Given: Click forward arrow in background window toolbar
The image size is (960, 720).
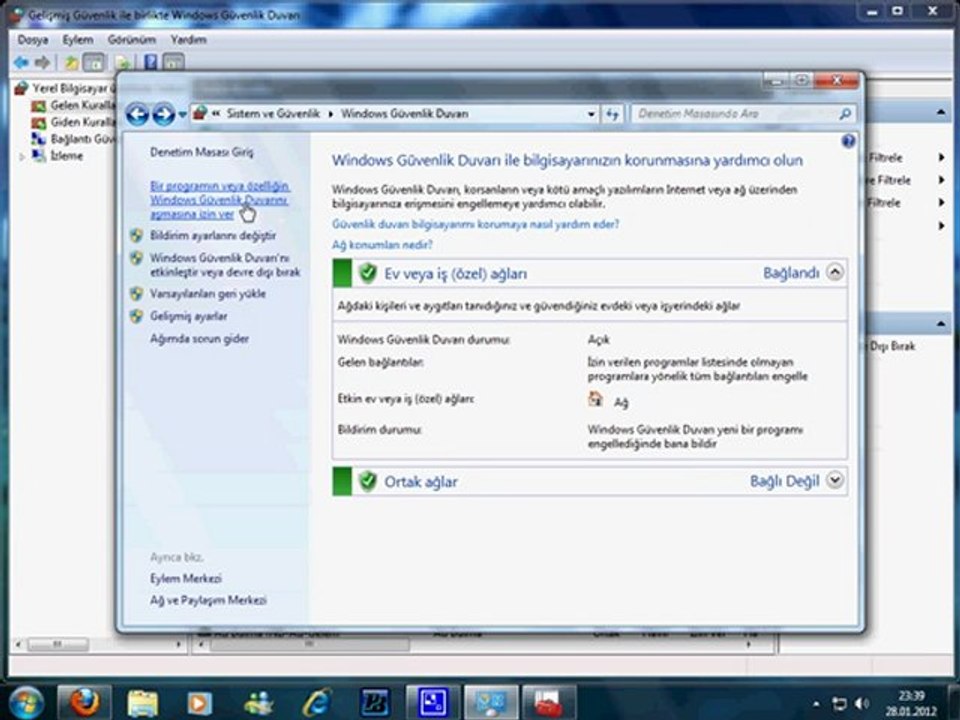Looking at the screenshot, I should tap(42, 62).
